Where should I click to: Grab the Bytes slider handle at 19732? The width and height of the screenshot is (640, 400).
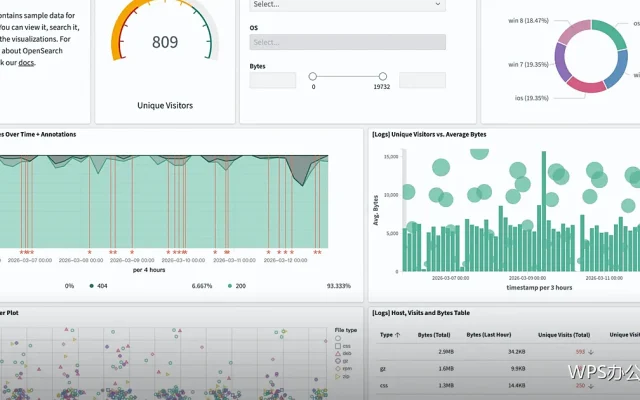[x=382, y=76]
